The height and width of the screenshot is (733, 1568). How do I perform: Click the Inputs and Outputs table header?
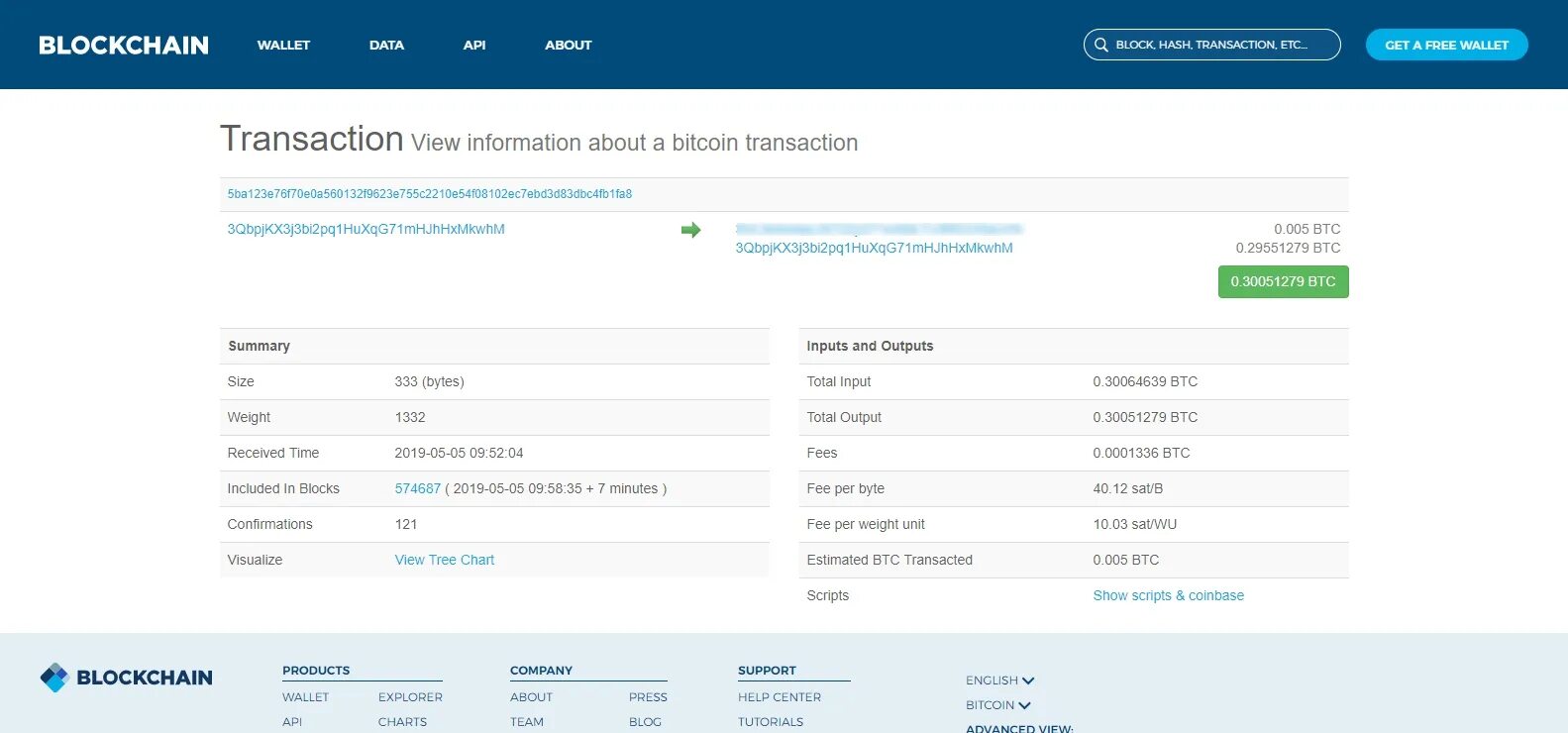[x=1074, y=346]
